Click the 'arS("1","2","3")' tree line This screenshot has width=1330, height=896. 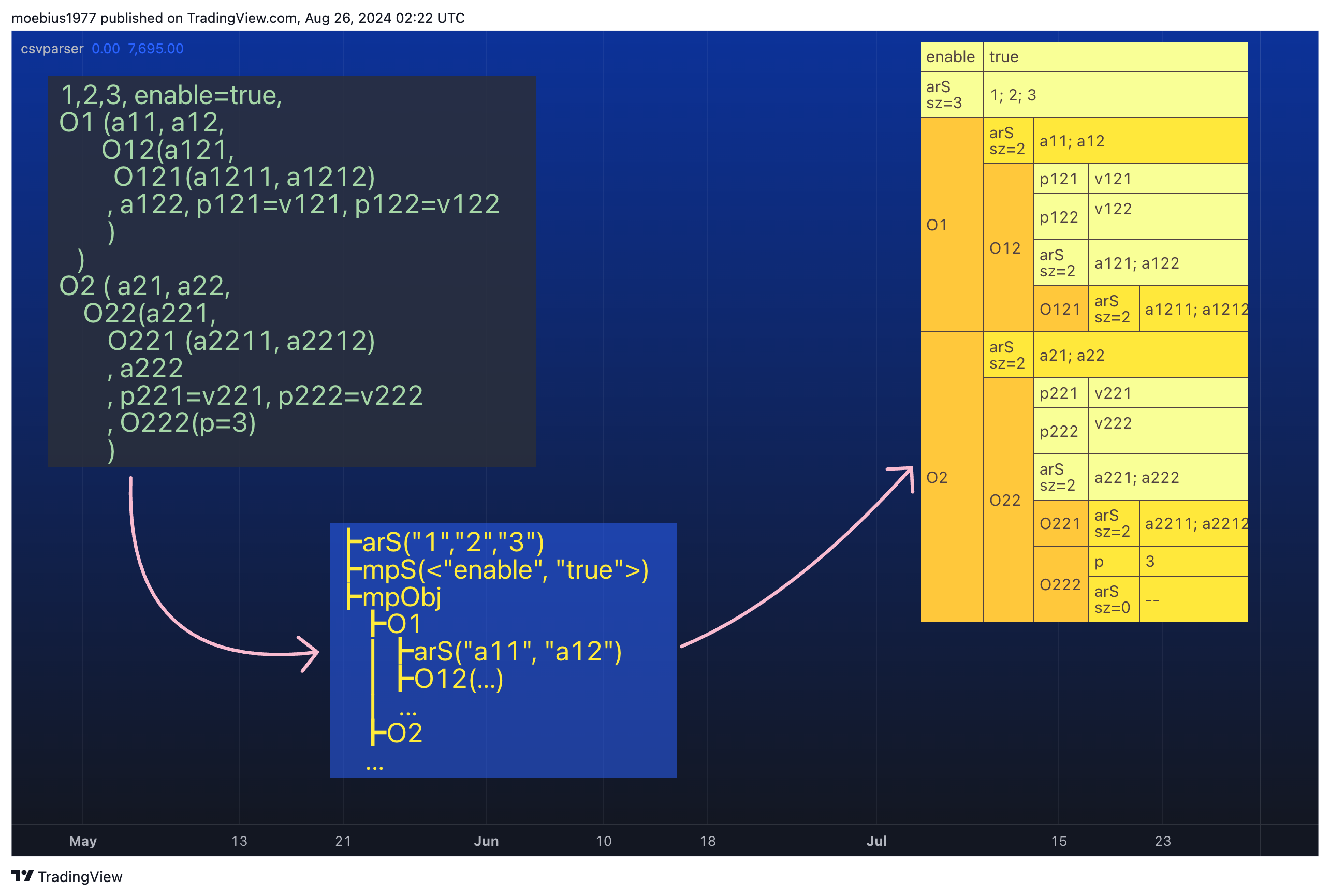(x=446, y=542)
